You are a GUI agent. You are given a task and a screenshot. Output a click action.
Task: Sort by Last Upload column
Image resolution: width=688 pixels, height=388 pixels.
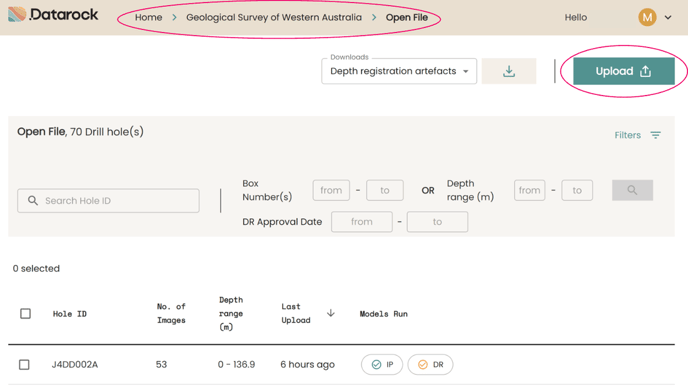pos(296,313)
